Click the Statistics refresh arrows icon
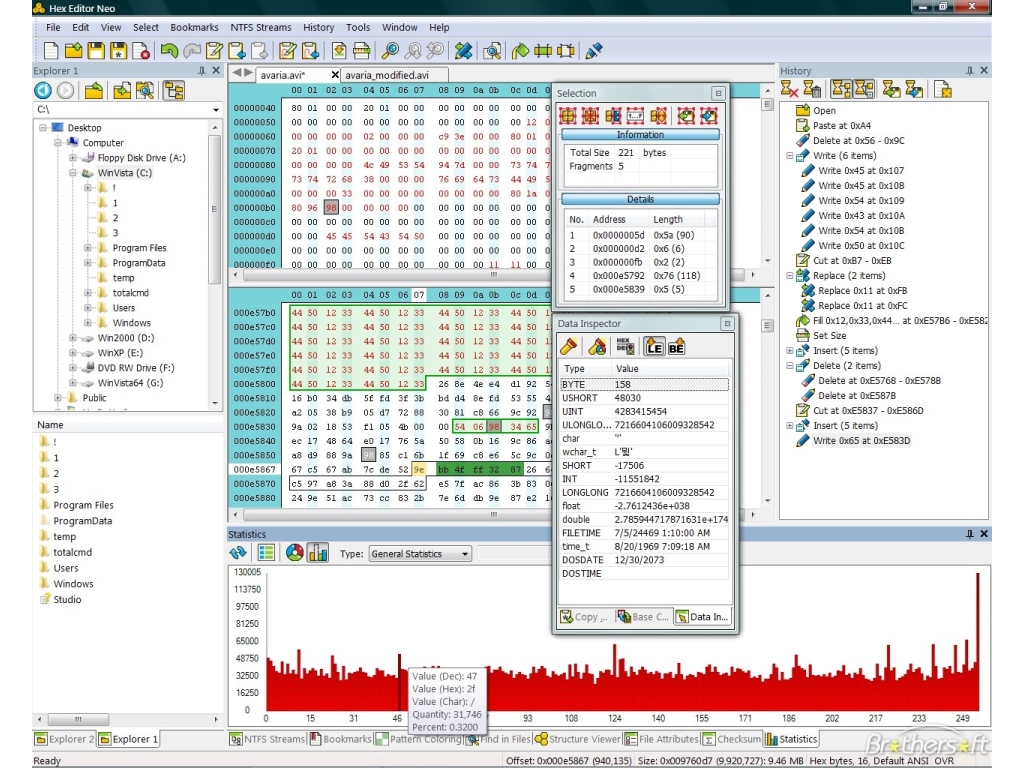Viewport: 1024px width, 768px height. [238, 553]
